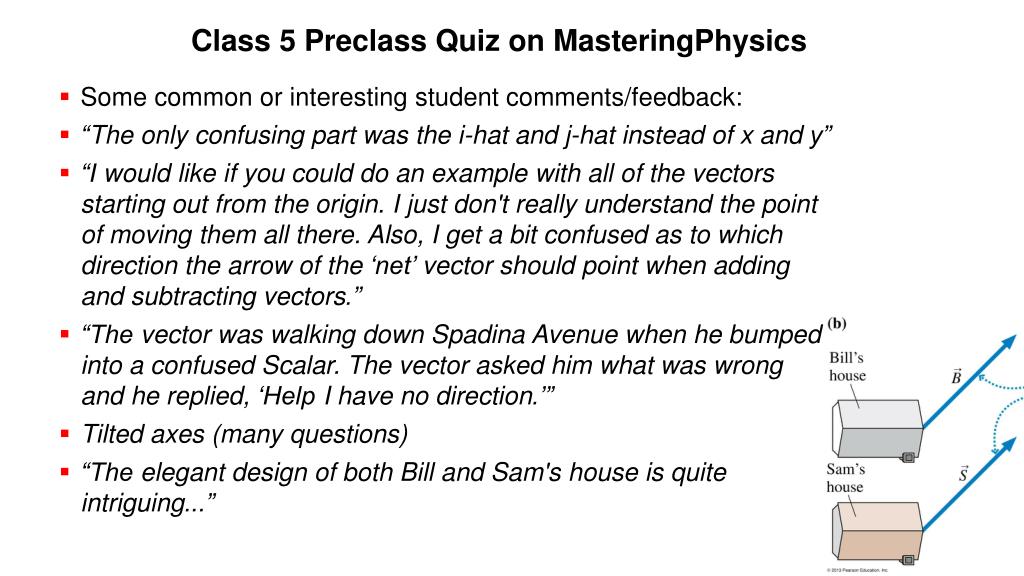The height and width of the screenshot is (576, 1024).
Task: Click the vector S label
Action: click(x=963, y=473)
